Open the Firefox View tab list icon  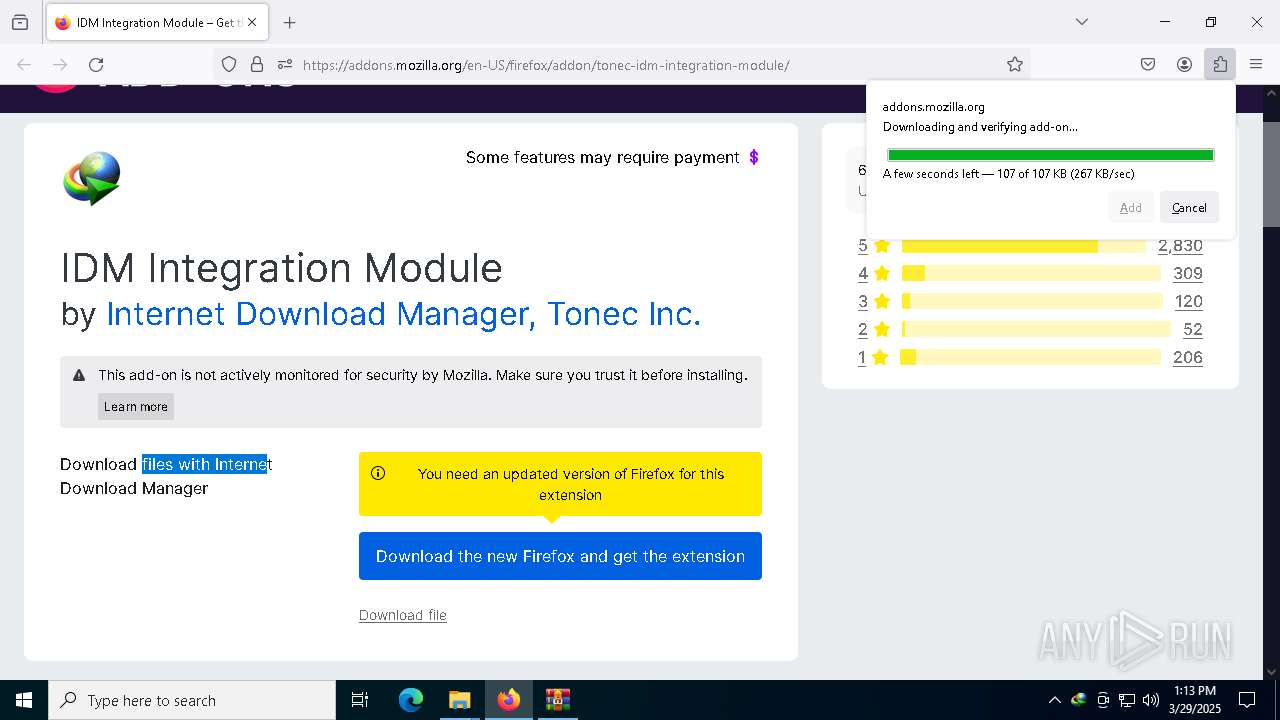(20, 22)
